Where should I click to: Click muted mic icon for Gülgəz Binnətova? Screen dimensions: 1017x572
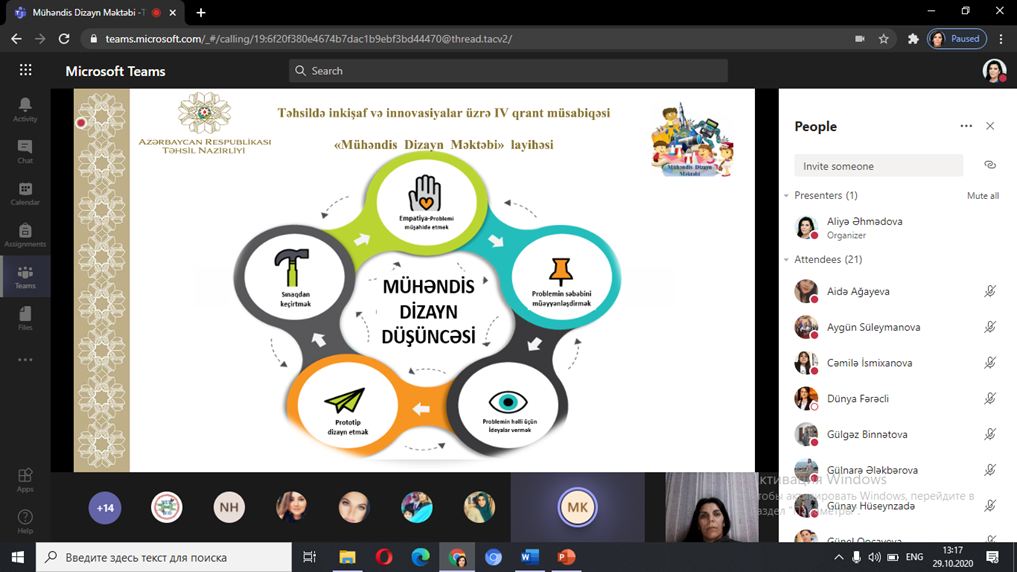(x=990, y=434)
